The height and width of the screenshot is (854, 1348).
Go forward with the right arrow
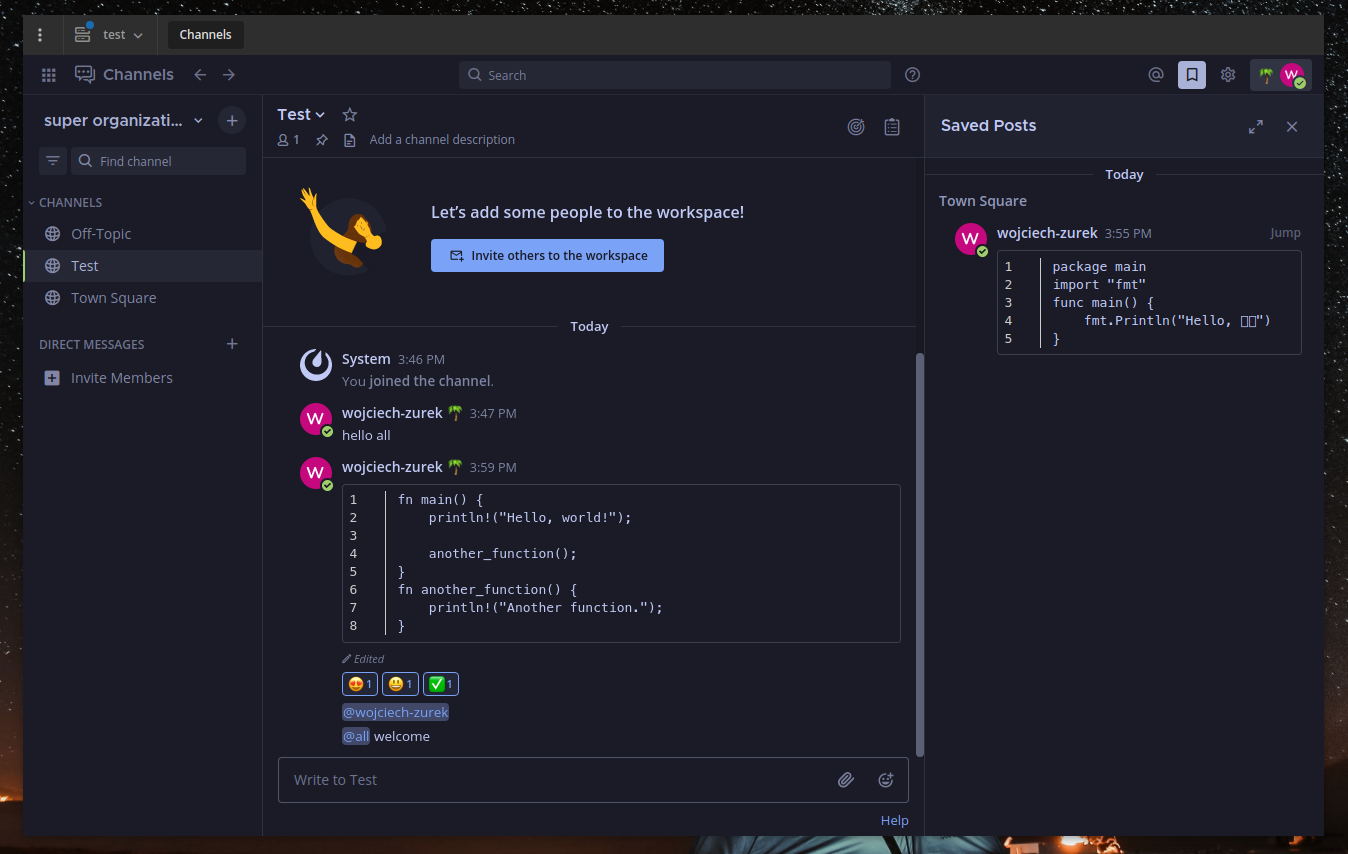tap(229, 75)
